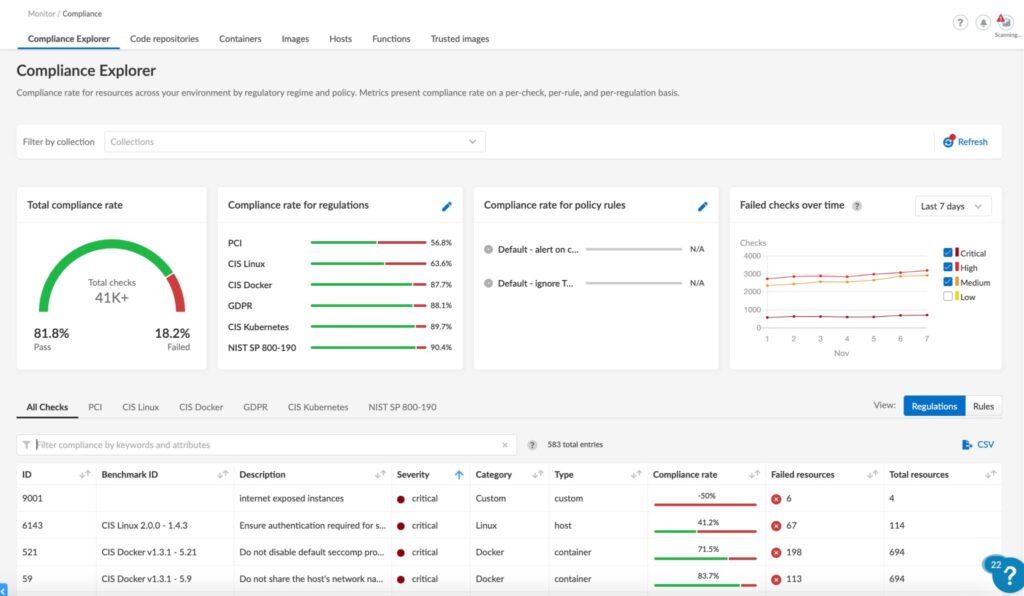Expand the Last 7 days time range dropdown
The height and width of the screenshot is (596, 1024).
pos(952,206)
